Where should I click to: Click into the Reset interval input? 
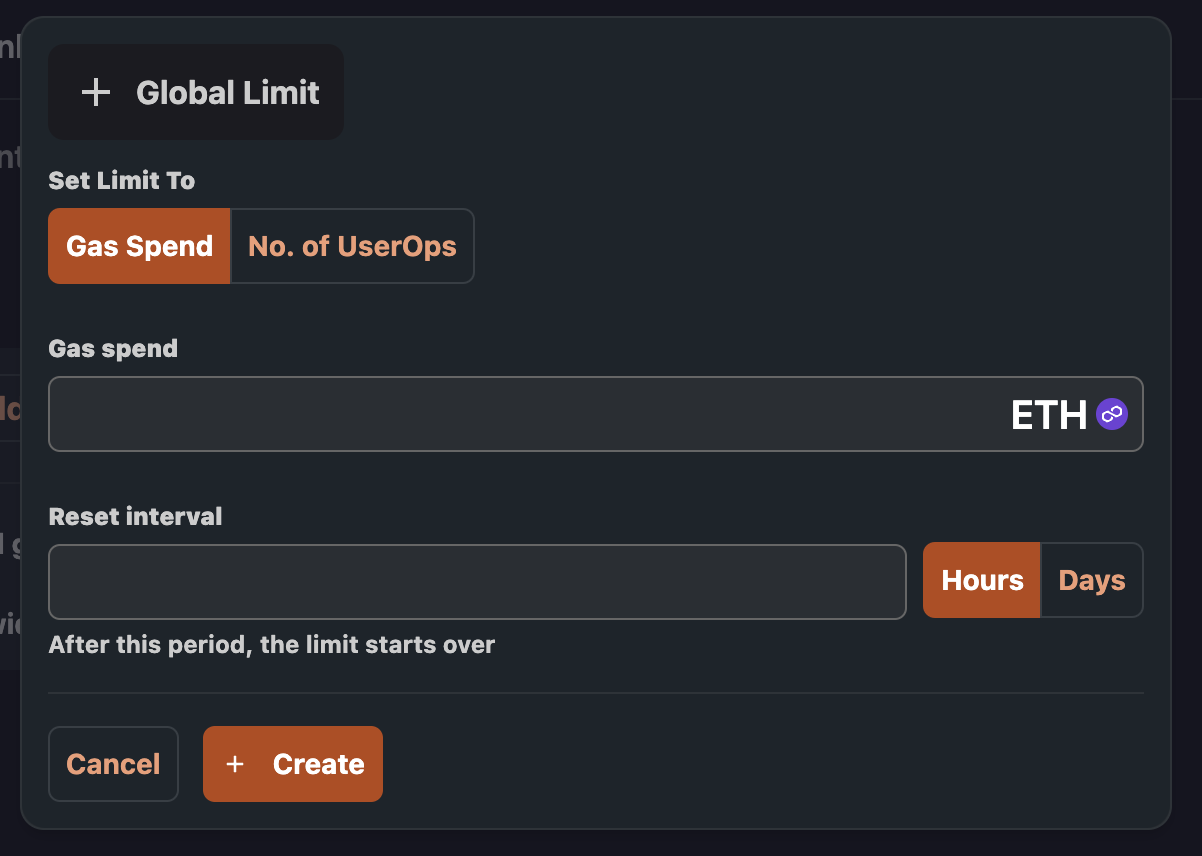point(477,581)
